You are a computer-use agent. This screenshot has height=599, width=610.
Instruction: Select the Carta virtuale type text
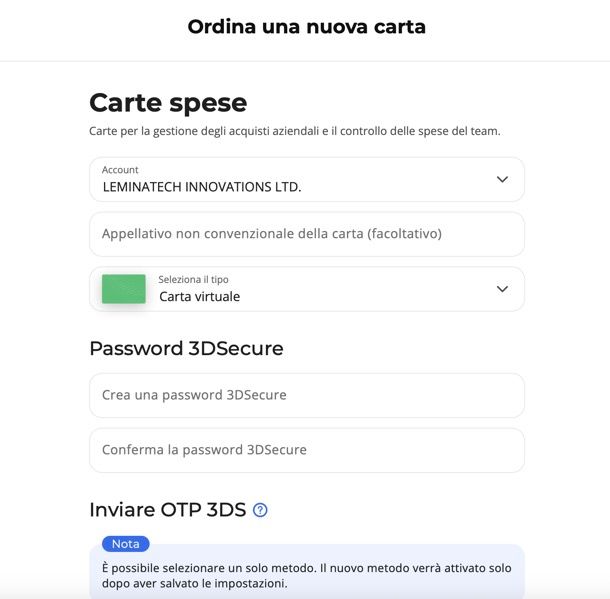coord(200,297)
